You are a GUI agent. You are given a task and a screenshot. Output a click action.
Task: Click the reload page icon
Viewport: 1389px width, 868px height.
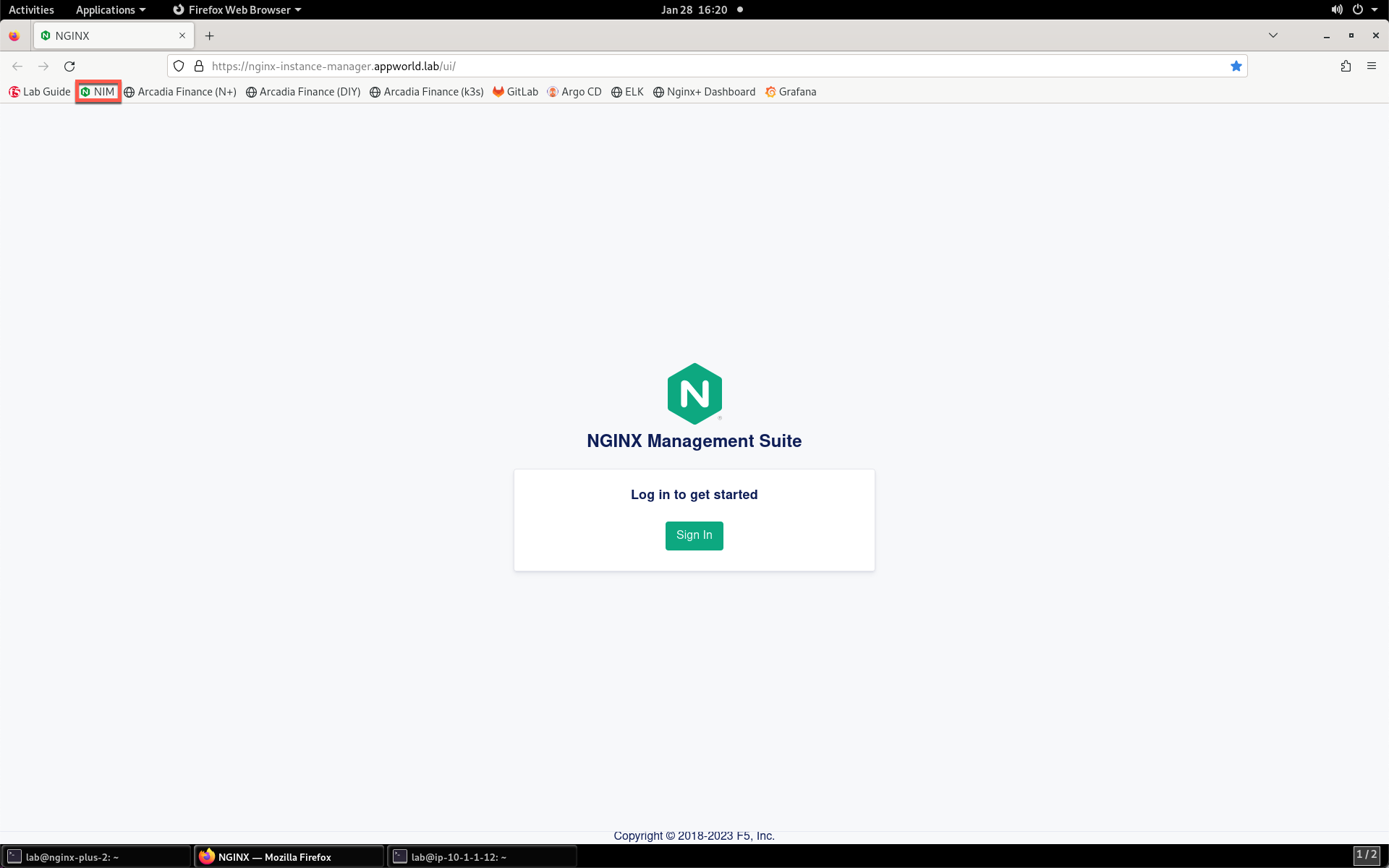pos(69,67)
